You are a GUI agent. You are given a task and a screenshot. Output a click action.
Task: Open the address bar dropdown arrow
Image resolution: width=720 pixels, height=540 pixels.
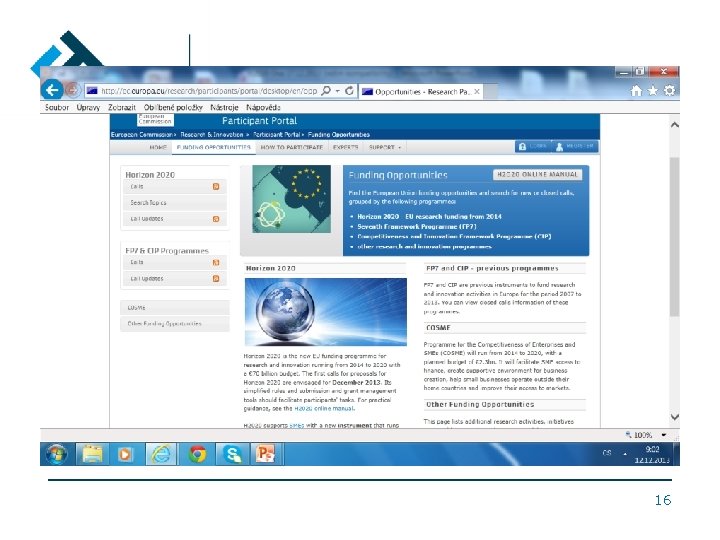[338, 91]
